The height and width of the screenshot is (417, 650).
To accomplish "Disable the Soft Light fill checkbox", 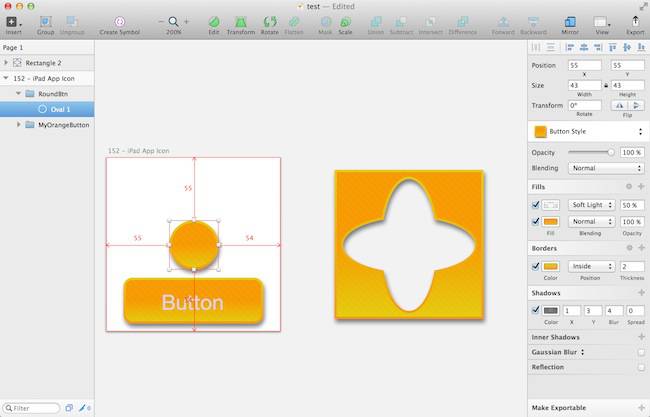I will point(536,205).
